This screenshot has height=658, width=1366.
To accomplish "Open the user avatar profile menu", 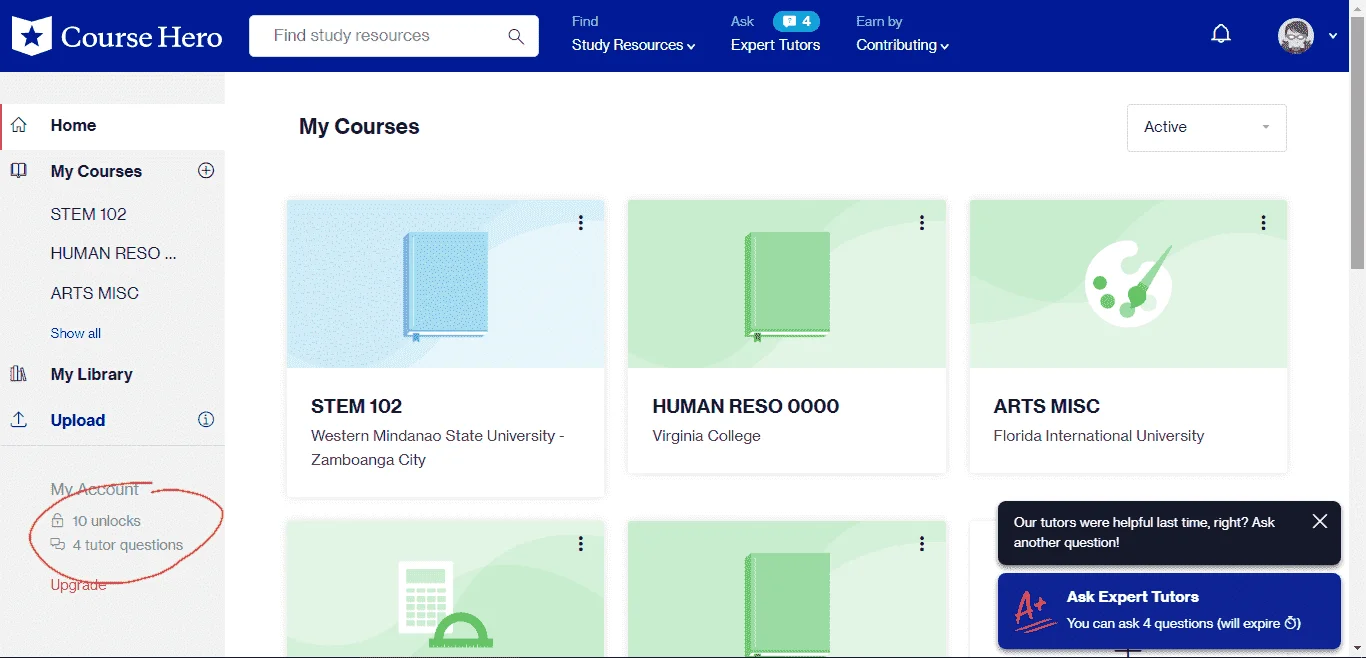I will 1296,36.
